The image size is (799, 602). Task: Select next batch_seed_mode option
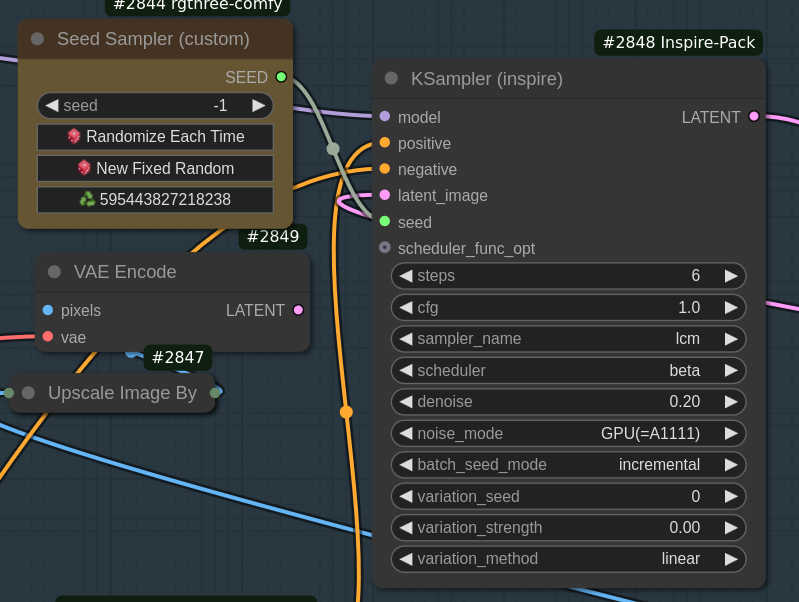(731, 465)
